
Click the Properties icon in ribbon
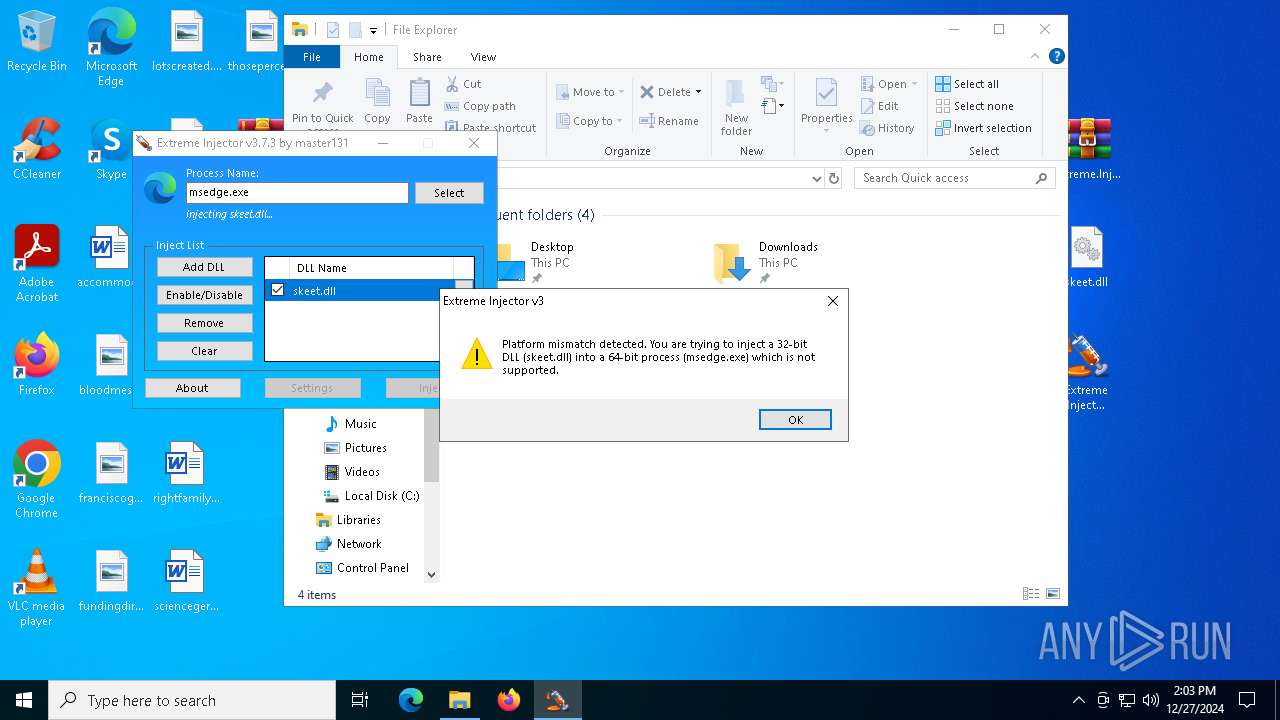tap(826, 95)
